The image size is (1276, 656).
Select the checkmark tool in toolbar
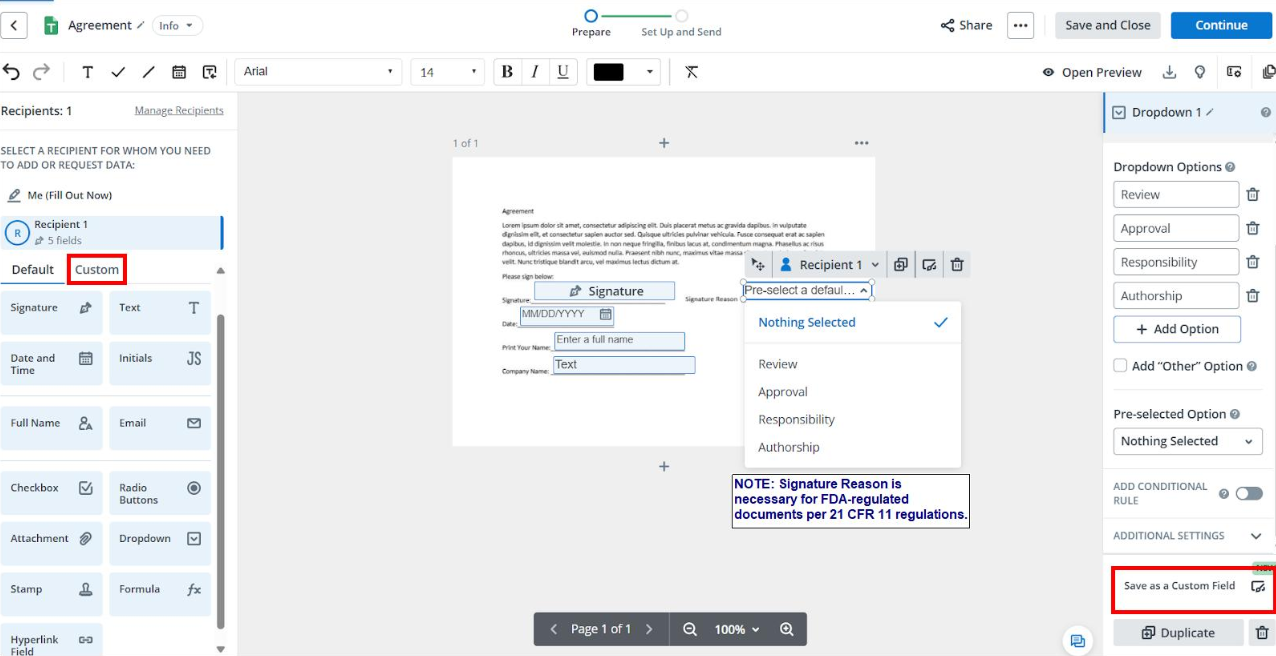click(118, 72)
